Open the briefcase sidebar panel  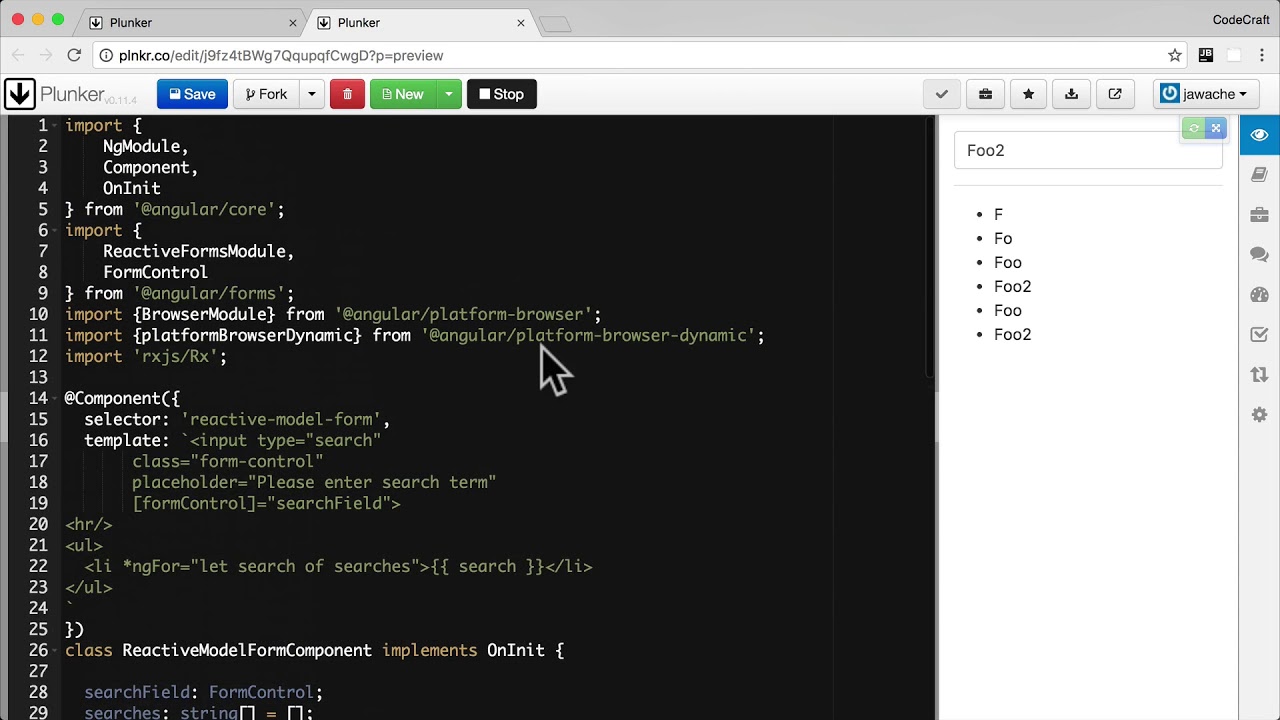1259,215
